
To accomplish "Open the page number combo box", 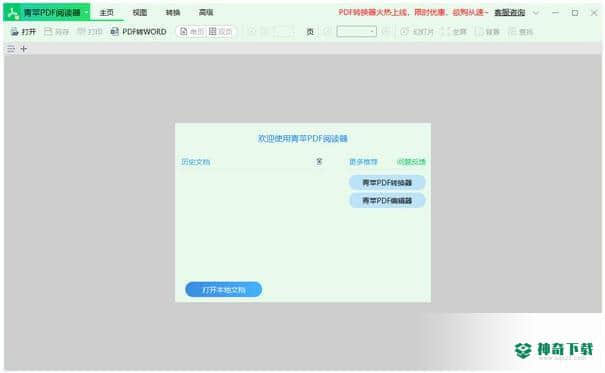I will pyautogui.click(x=357, y=32).
